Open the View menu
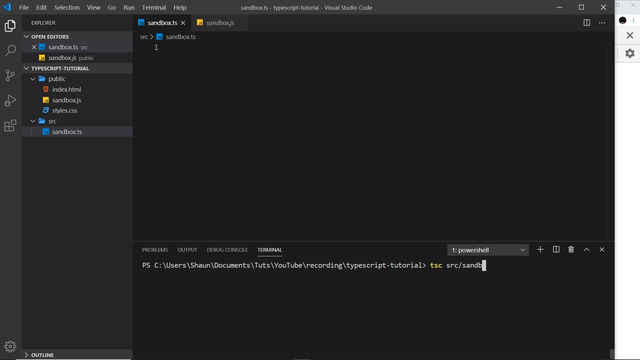 click(x=93, y=7)
